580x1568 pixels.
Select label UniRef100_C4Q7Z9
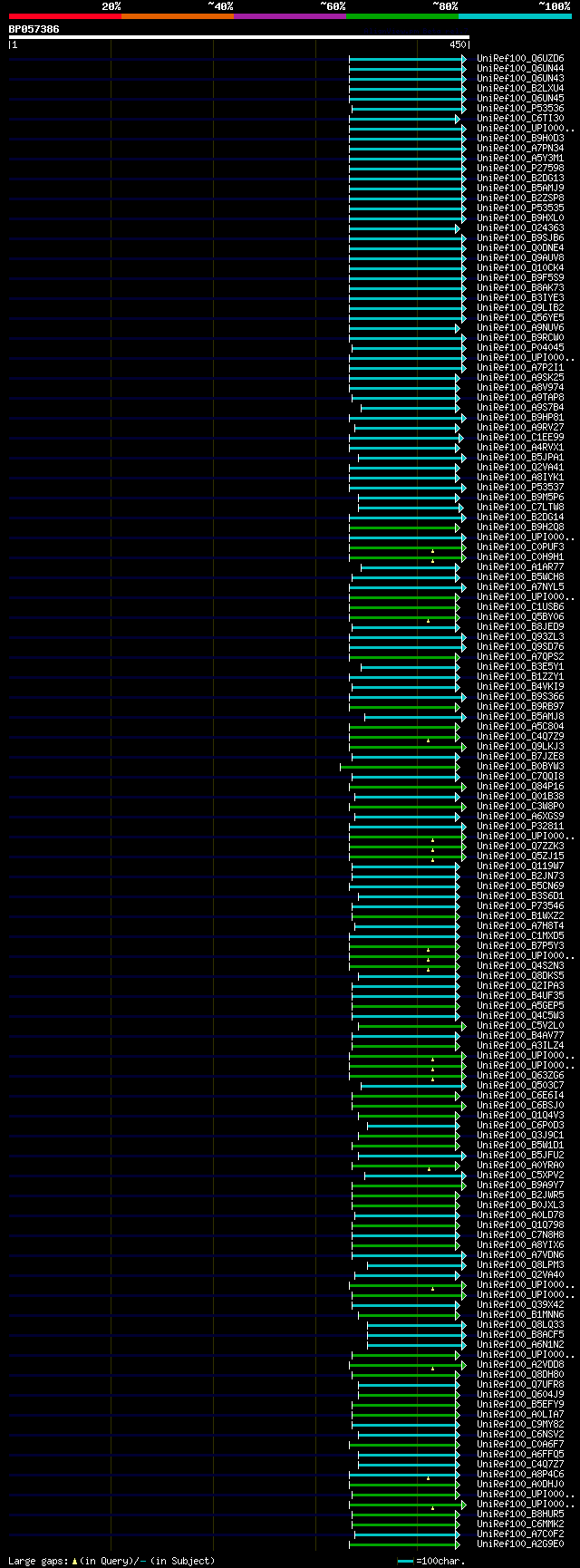tap(520, 737)
